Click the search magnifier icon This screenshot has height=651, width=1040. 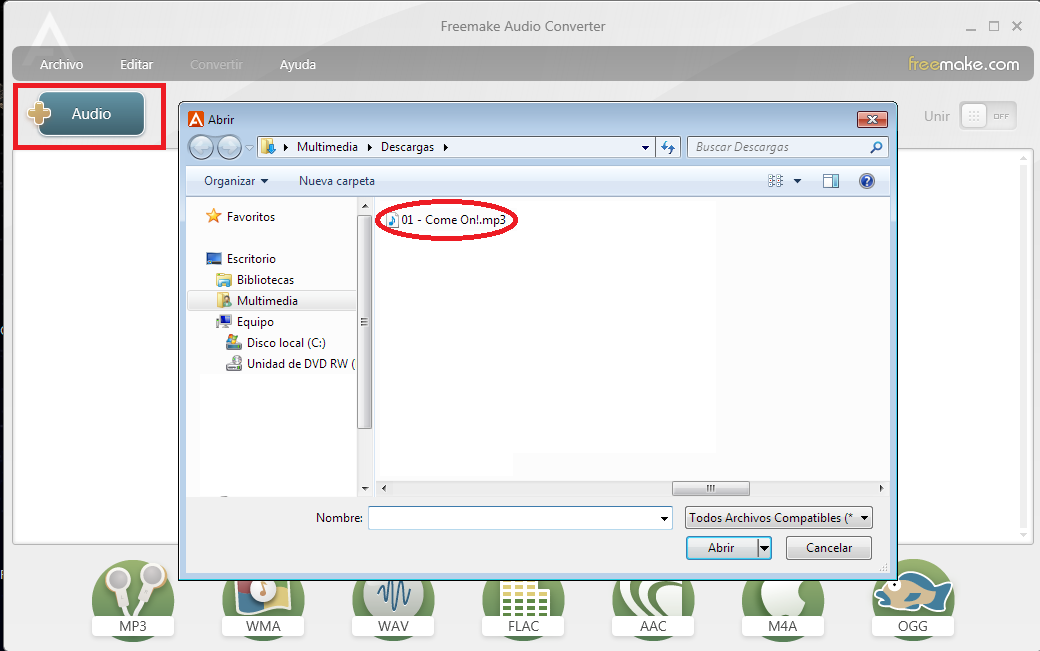876,147
